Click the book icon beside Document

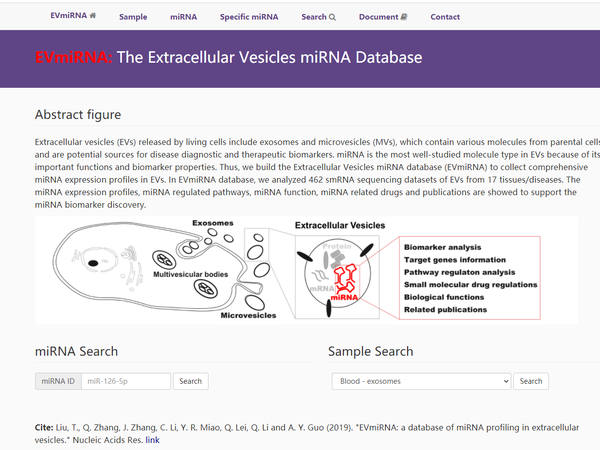pos(404,17)
